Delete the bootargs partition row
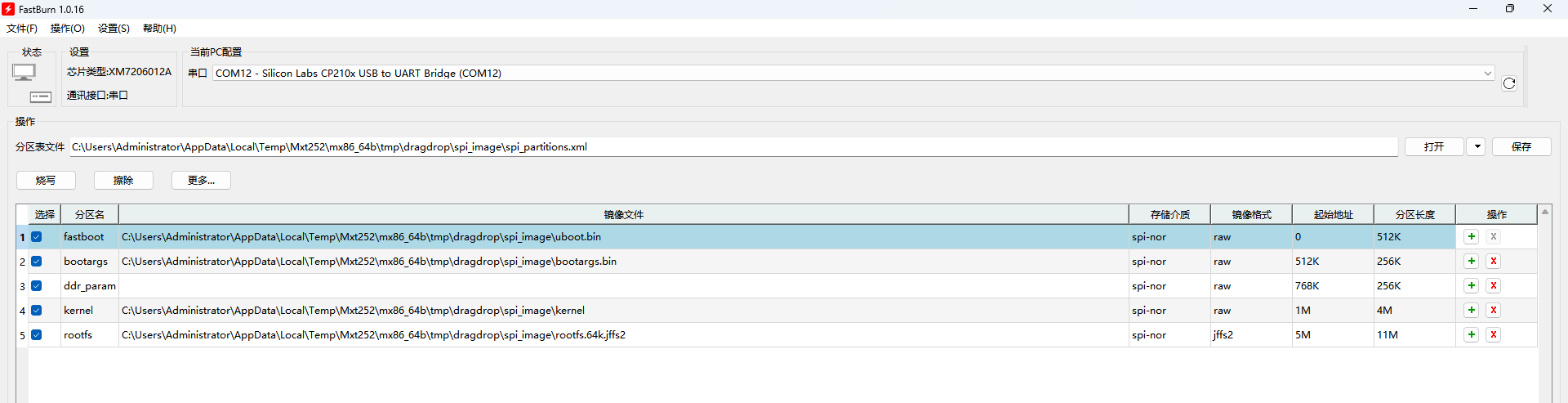This screenshot has height=403, width=1568. (x=1494, y=262)
